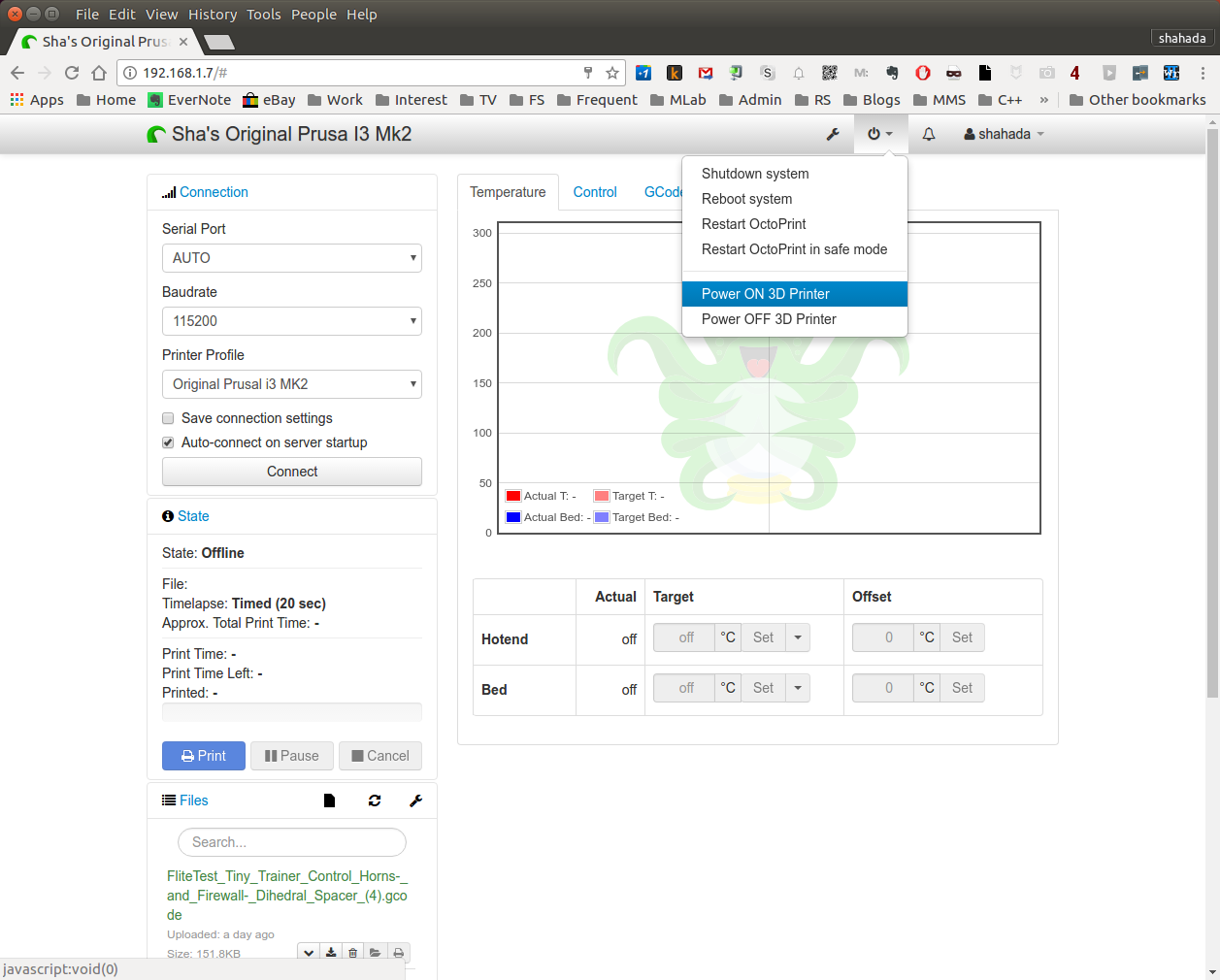Click the Connect button
The width and height of the screenshot is (1220, 980).
tap(292, 472)
